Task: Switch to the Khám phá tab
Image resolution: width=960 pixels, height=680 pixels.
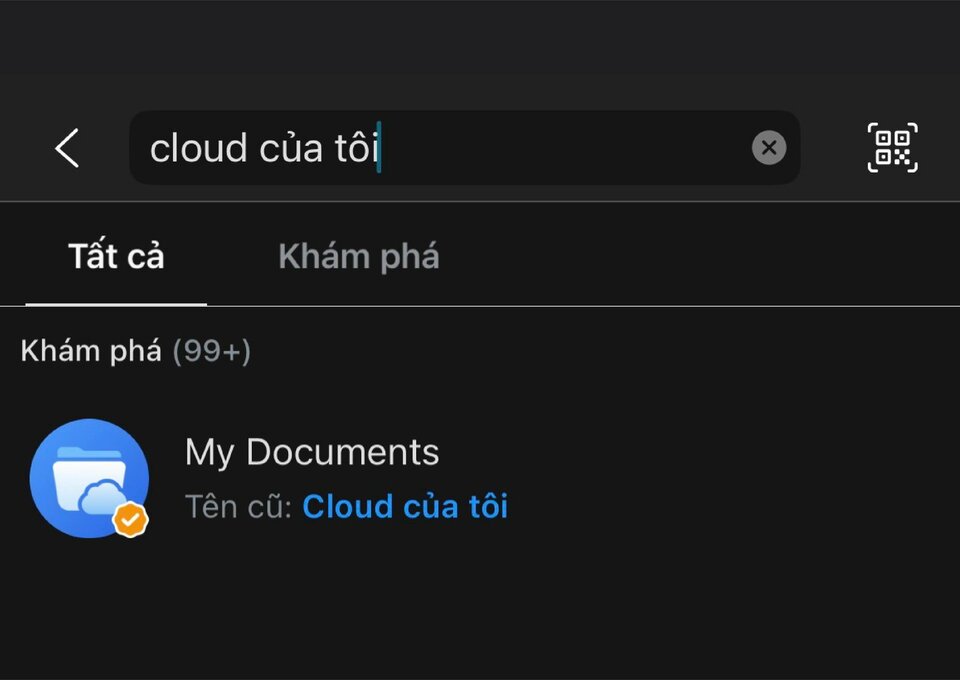Action: 358,256
